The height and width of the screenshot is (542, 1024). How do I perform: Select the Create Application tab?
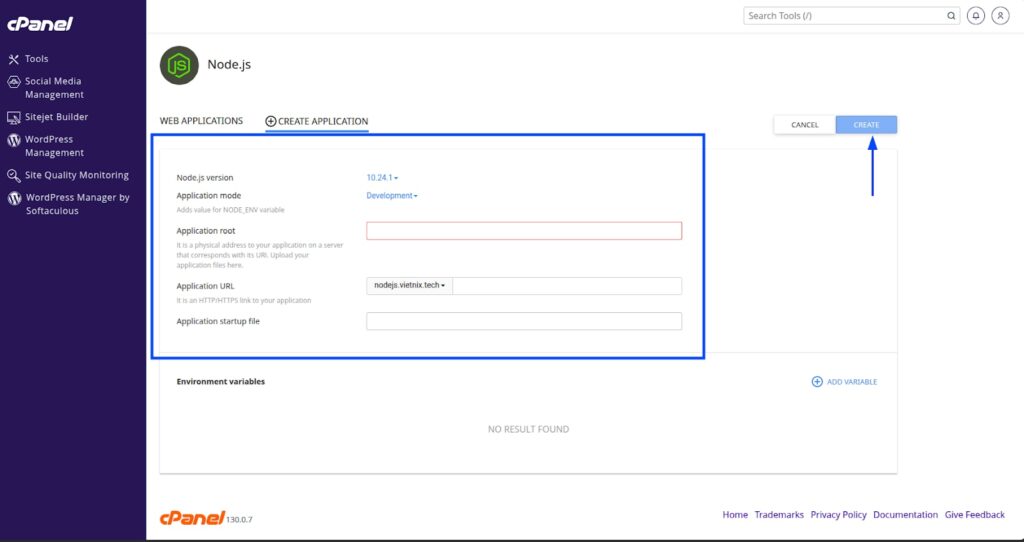click(316, 122)
